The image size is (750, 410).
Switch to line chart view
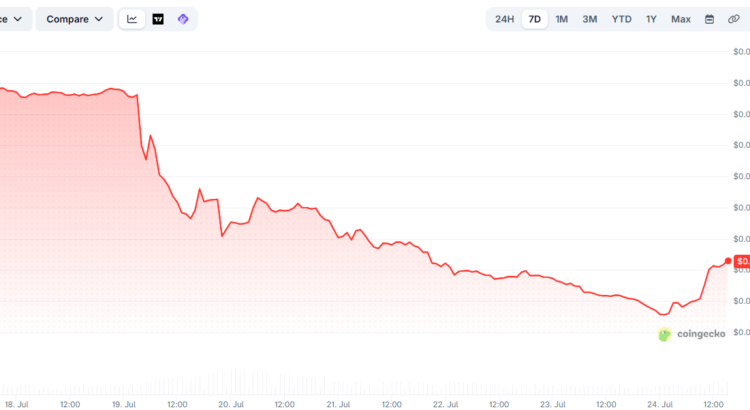pos(132,19)
